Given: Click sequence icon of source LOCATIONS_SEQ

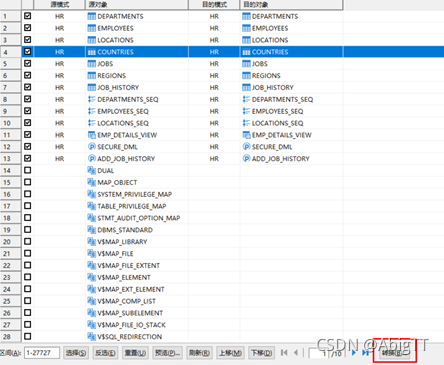Looking at the screenshot, I should pyautogui.click(x=91, y=123).
